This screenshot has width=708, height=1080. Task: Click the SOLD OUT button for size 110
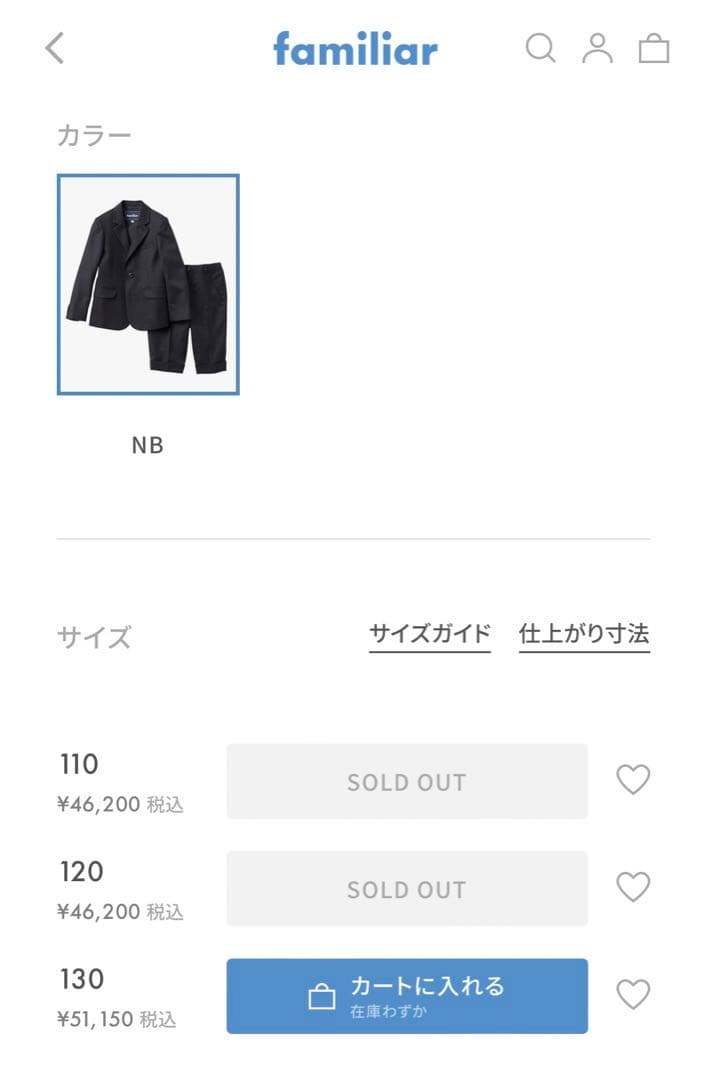(x=407, y=782)
